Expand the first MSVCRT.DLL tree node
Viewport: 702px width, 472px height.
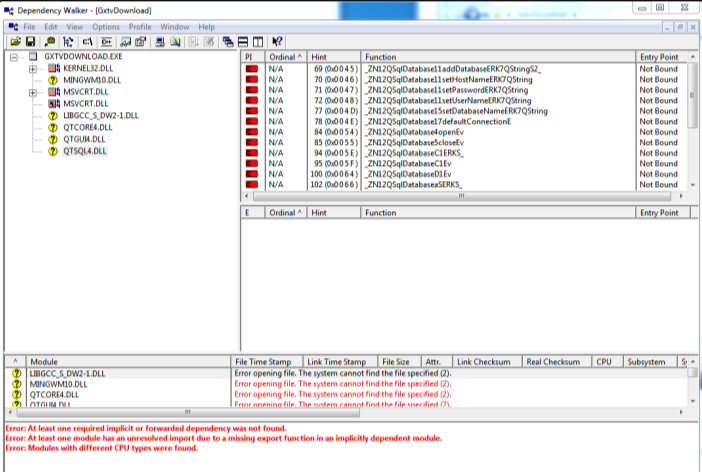point(35,92)
